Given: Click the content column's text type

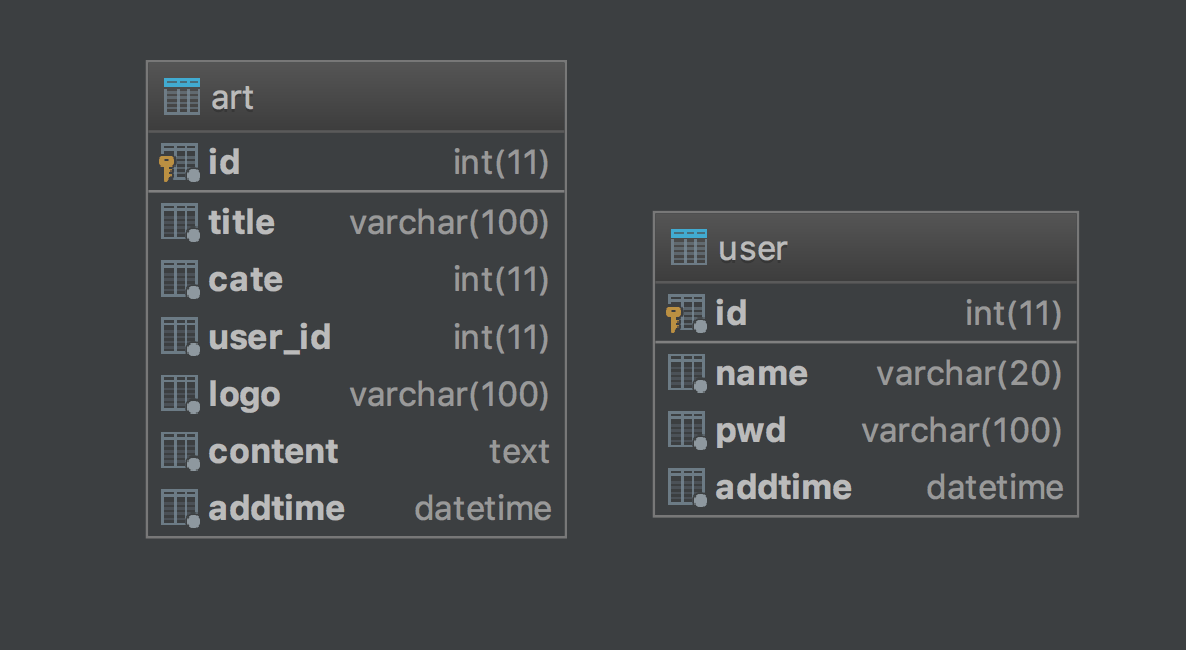Looking at the screenshot, I should (x=519, y=452).
